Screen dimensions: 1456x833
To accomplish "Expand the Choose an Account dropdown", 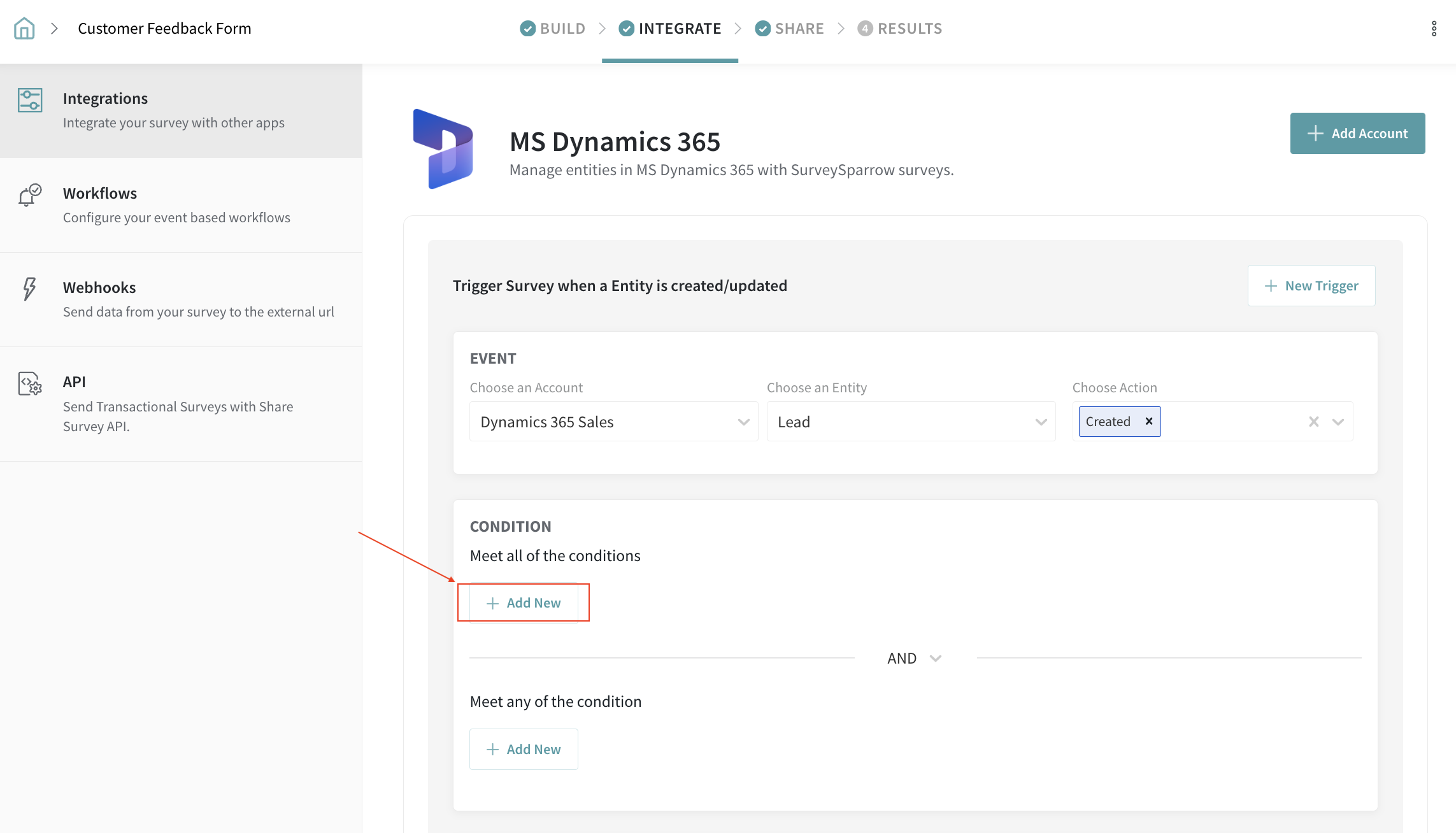I will click(743, 422).
